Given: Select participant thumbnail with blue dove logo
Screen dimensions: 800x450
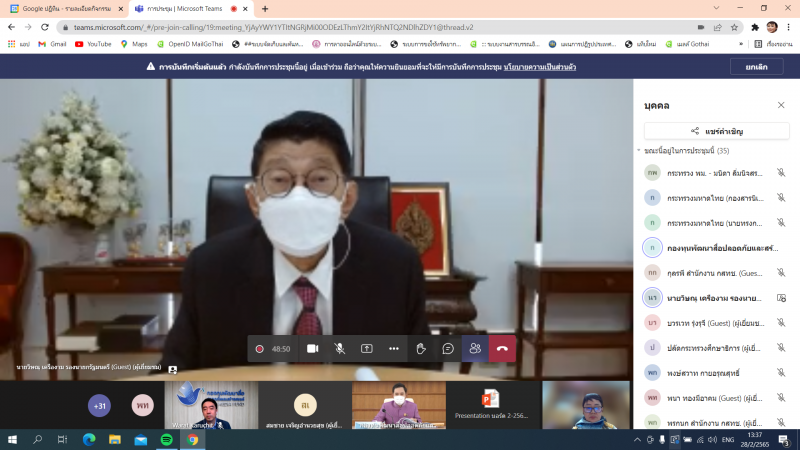Looking at the screenshot, I should (x=211, y=405).
